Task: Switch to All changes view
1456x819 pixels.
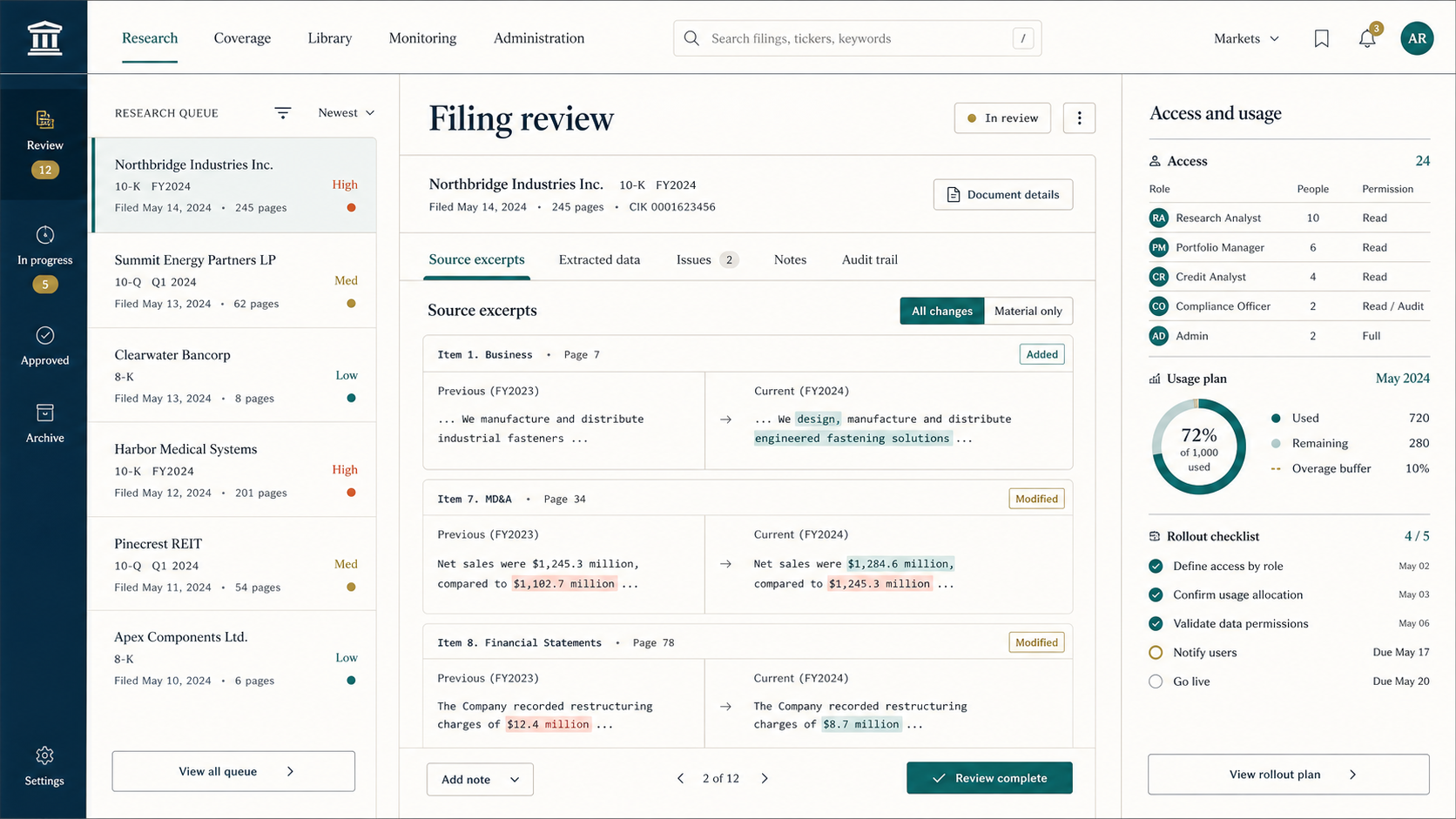Action: tap(942, 311)
